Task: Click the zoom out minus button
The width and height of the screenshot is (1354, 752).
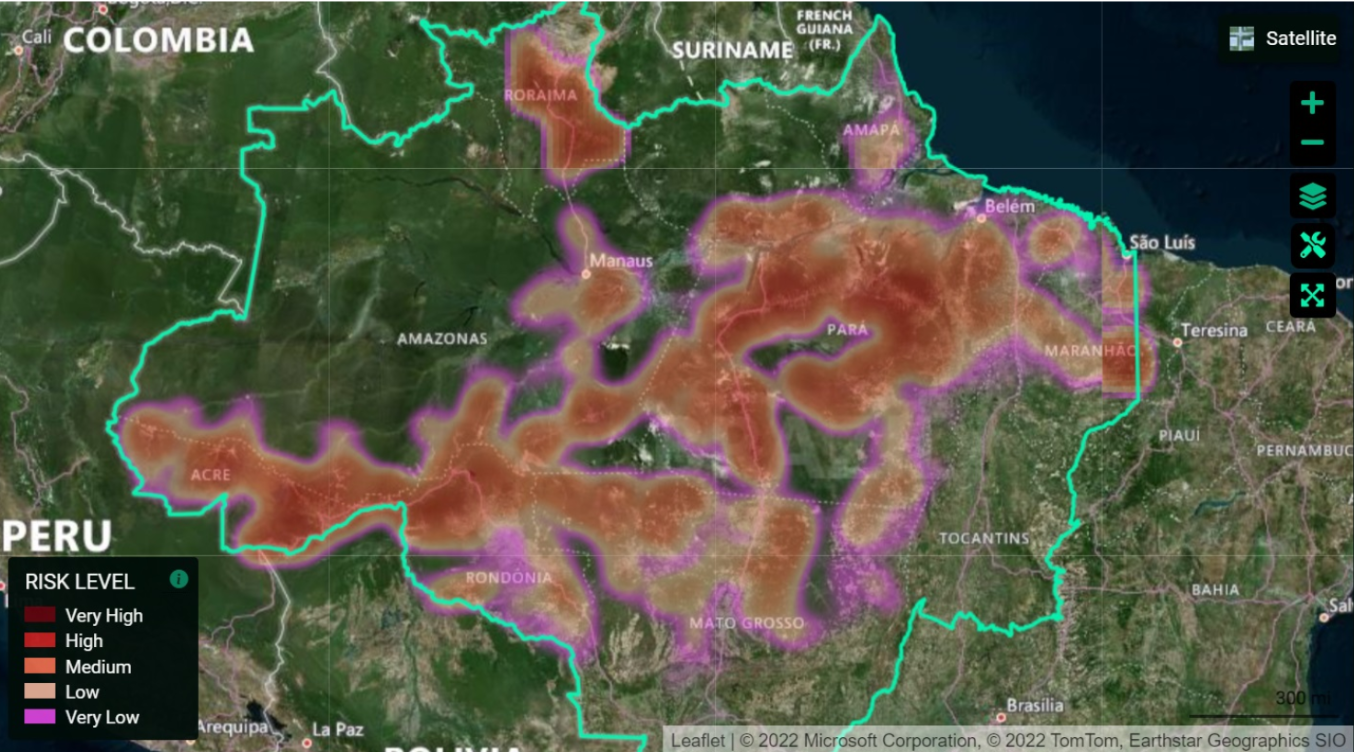Action: pos(1312,143)
